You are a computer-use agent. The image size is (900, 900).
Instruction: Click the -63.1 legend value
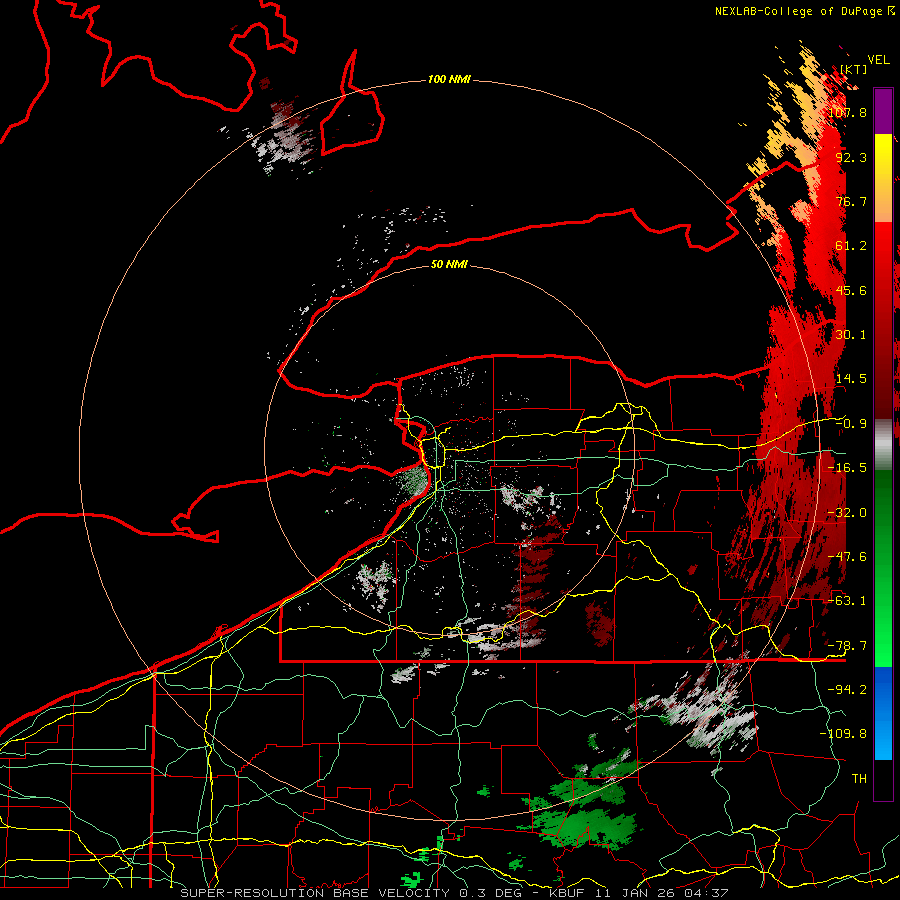tap(847, 600)
